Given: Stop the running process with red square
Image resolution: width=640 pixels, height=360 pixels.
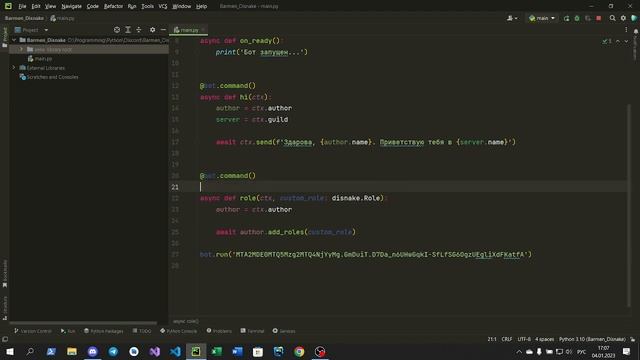Looking at the screenshot, I should click(599, 18).
